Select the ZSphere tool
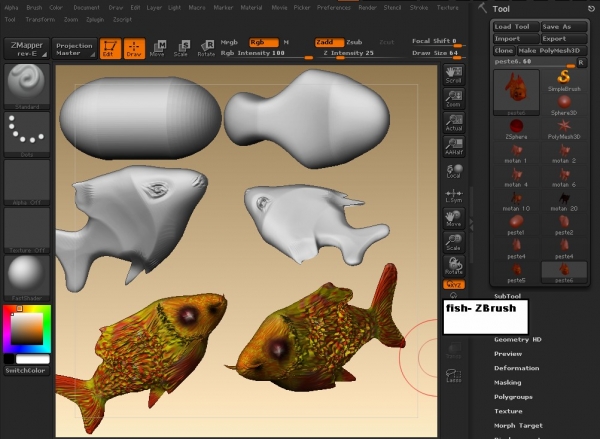 tap(516, 129)
